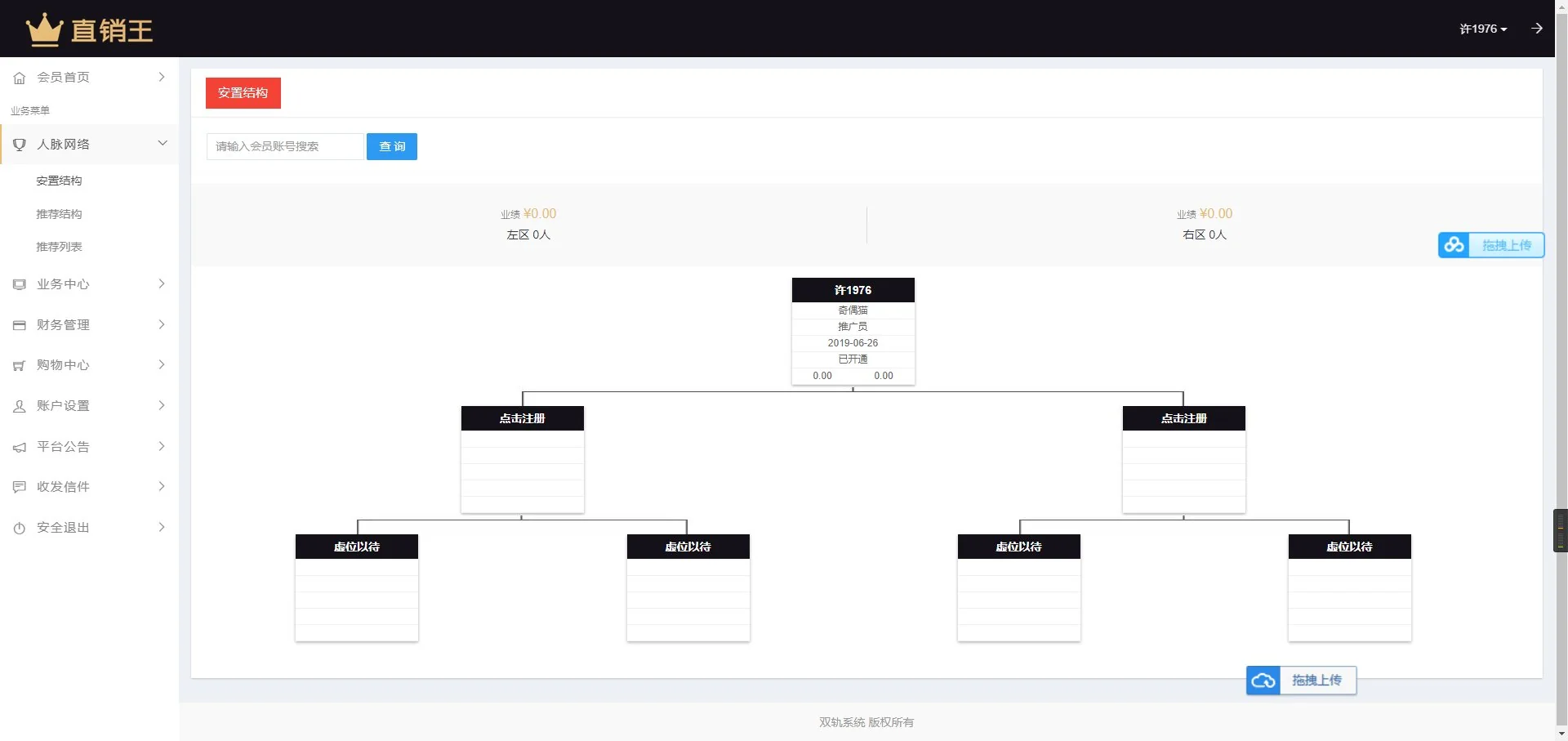The height and width of the screenshot is (741, 1568).
Task: Select 推荐结构 in the sidebar submenu
Action: (59, 214)
